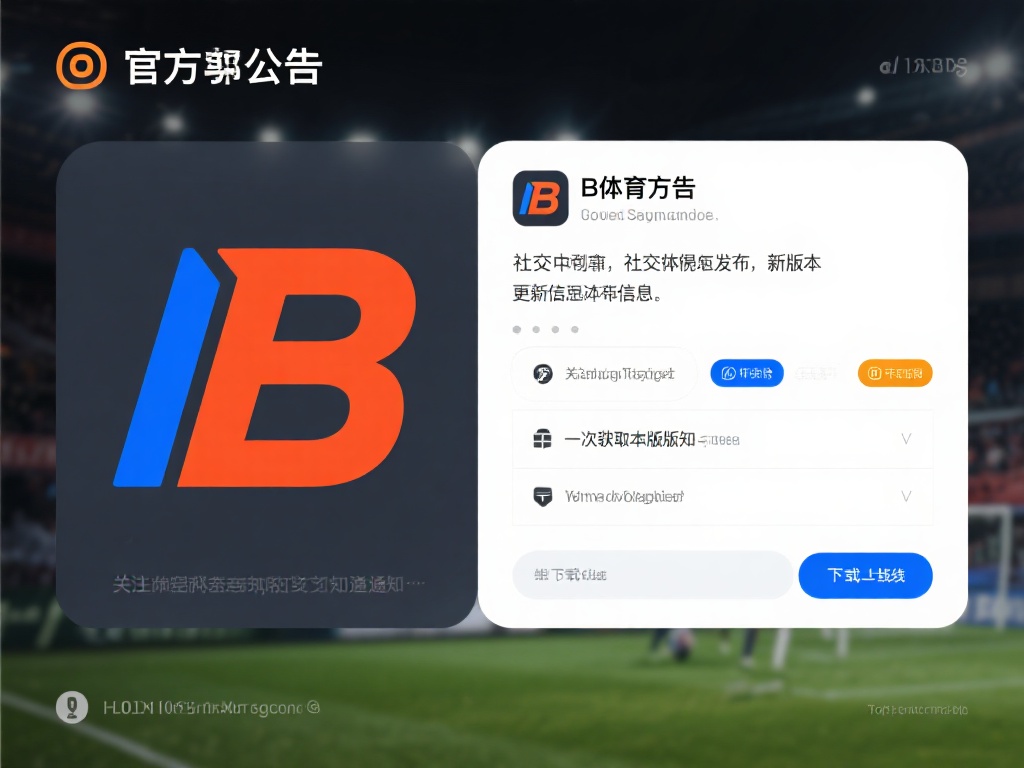1024x768 pixels.
Task: Click the blue pill button beside the avatar
Action: coord(747,373)
